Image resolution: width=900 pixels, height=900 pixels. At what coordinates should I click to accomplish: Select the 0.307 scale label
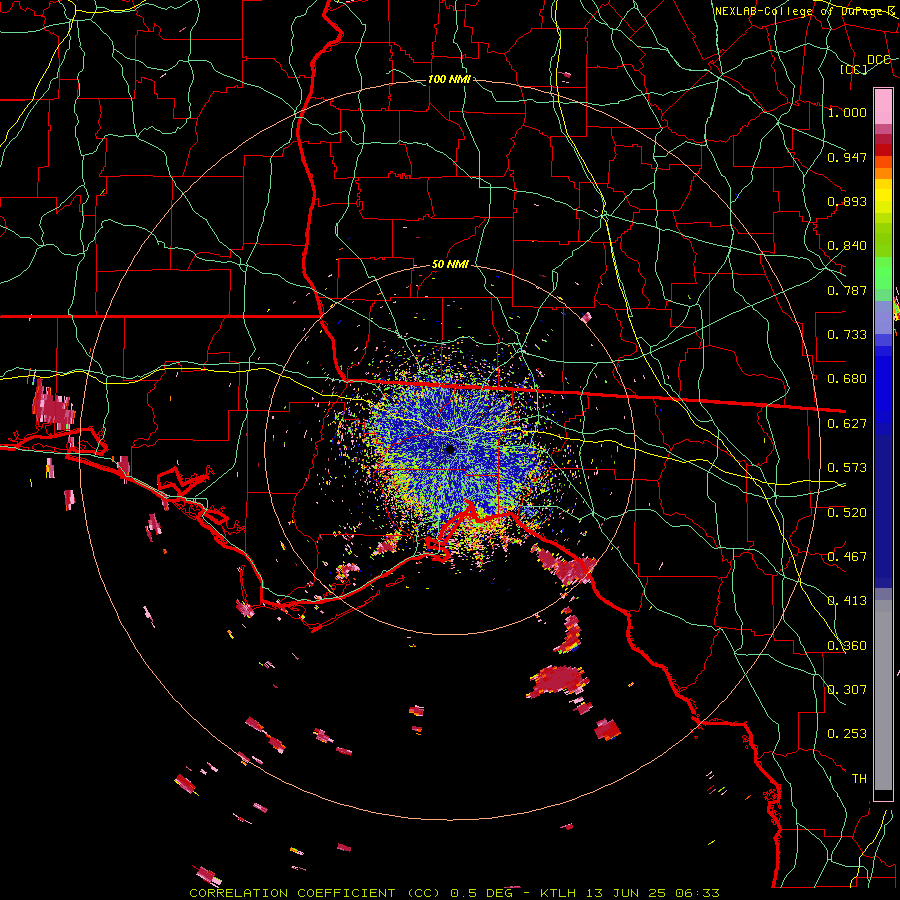(847, 689)
